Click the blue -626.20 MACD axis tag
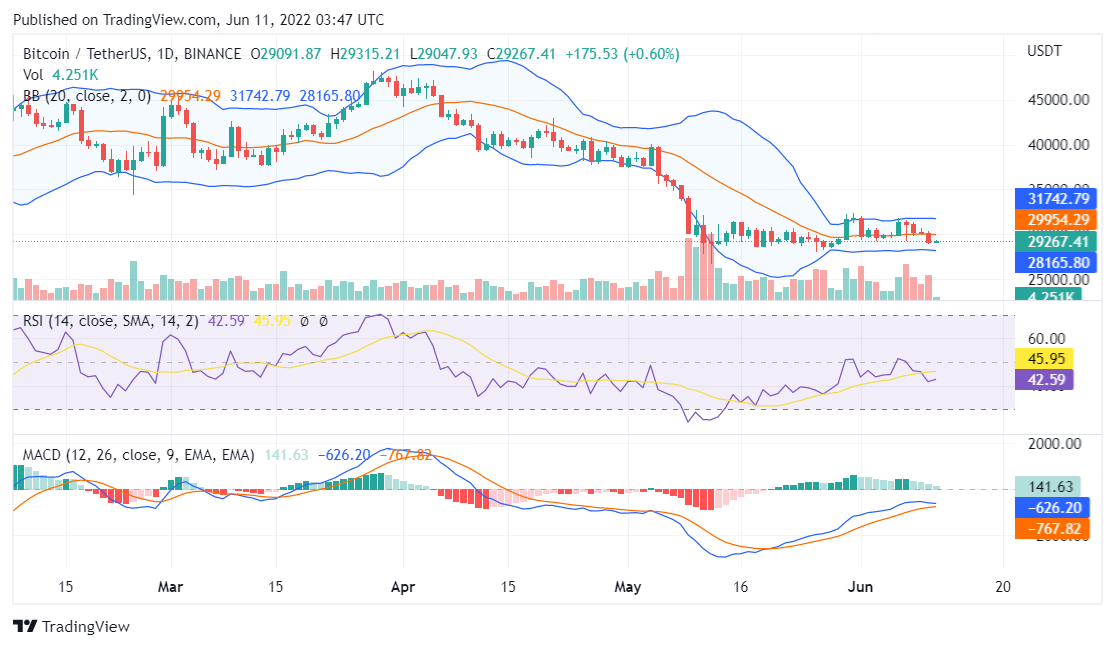Image resolution: width=1115 pixels, height=648 pixels. point(1053,508)
